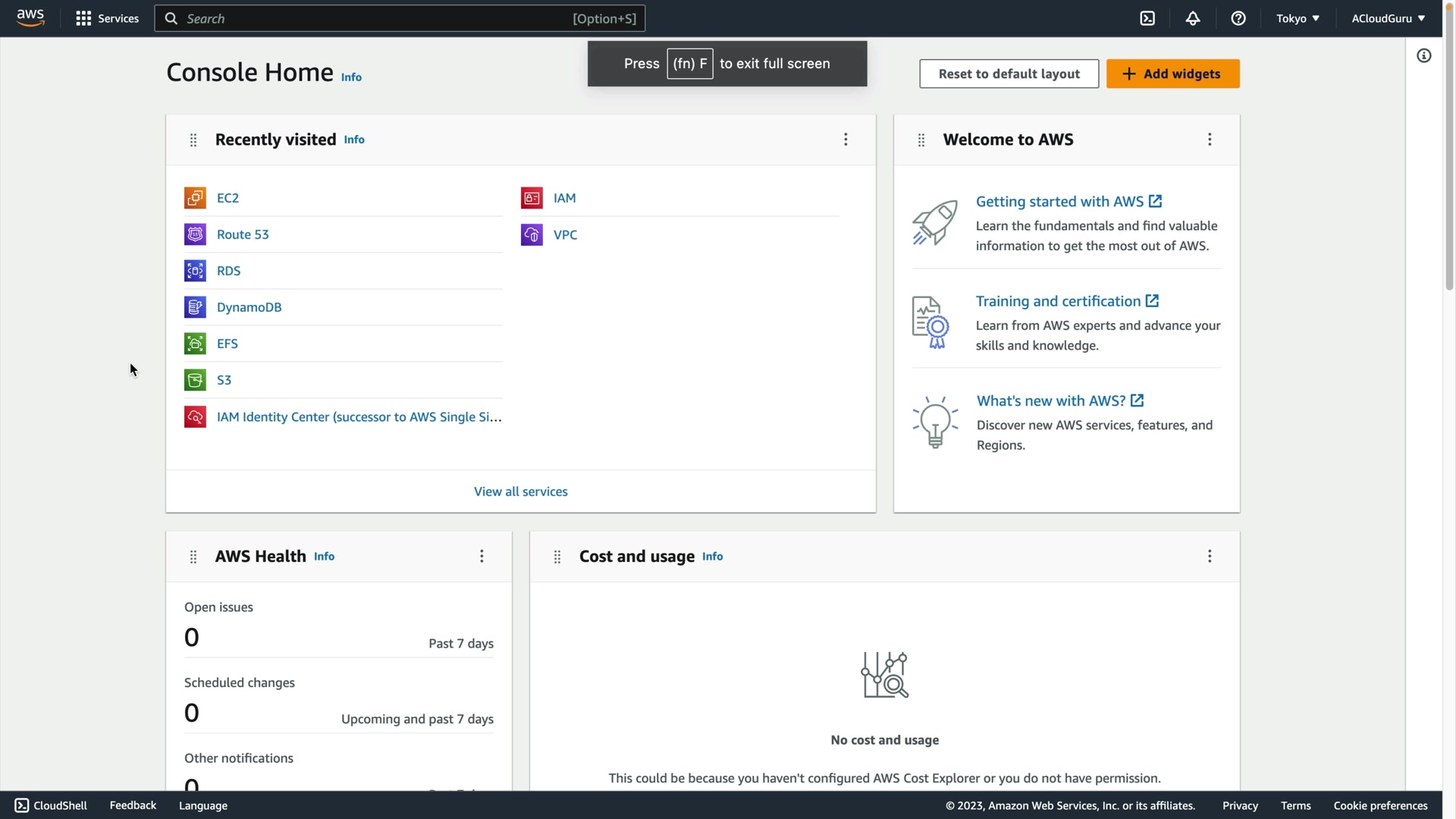Click the DynamoDB service icon
1456x819 pixels.
pos(195,307)
